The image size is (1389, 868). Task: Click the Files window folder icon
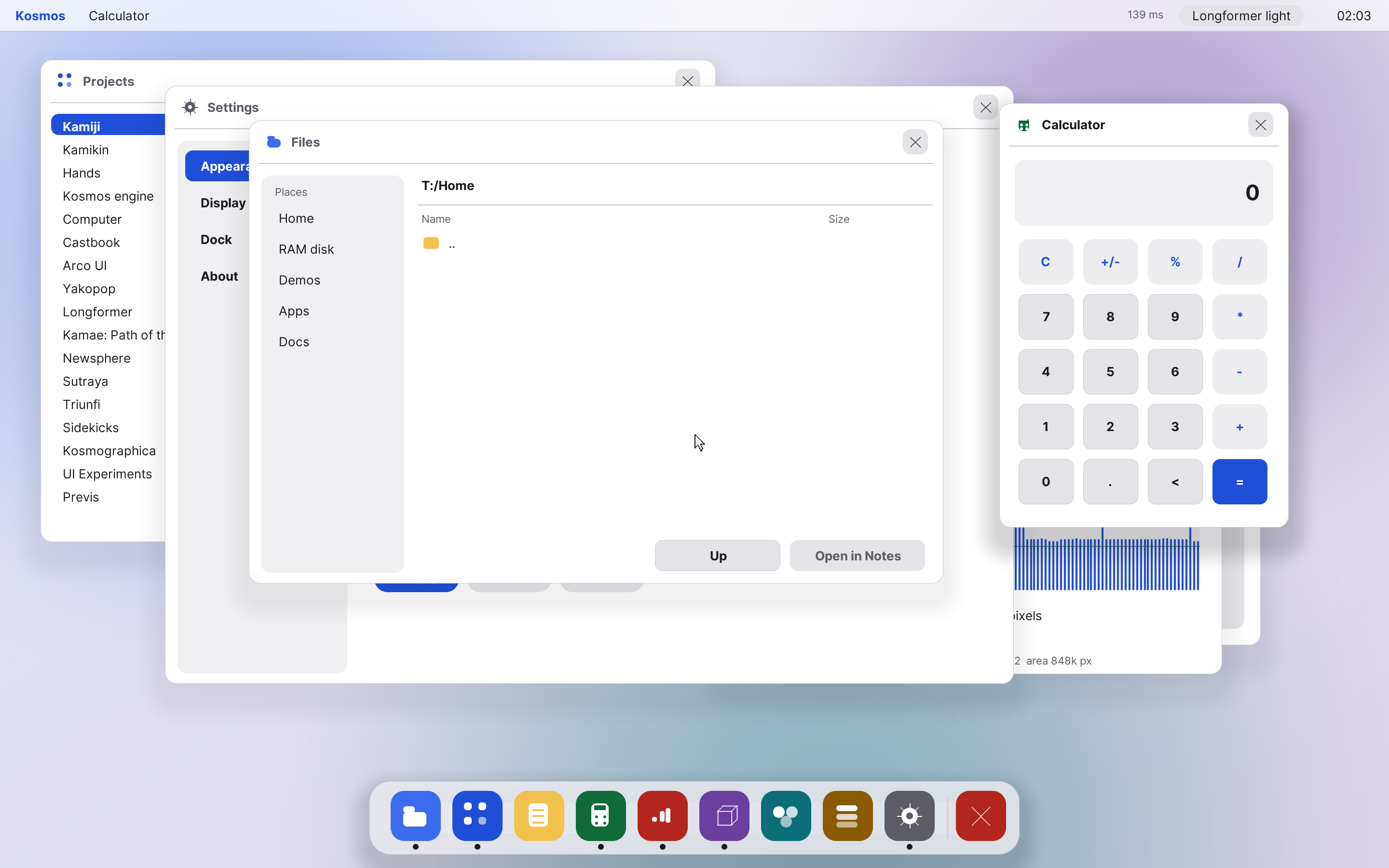click(x=274, y=142)
